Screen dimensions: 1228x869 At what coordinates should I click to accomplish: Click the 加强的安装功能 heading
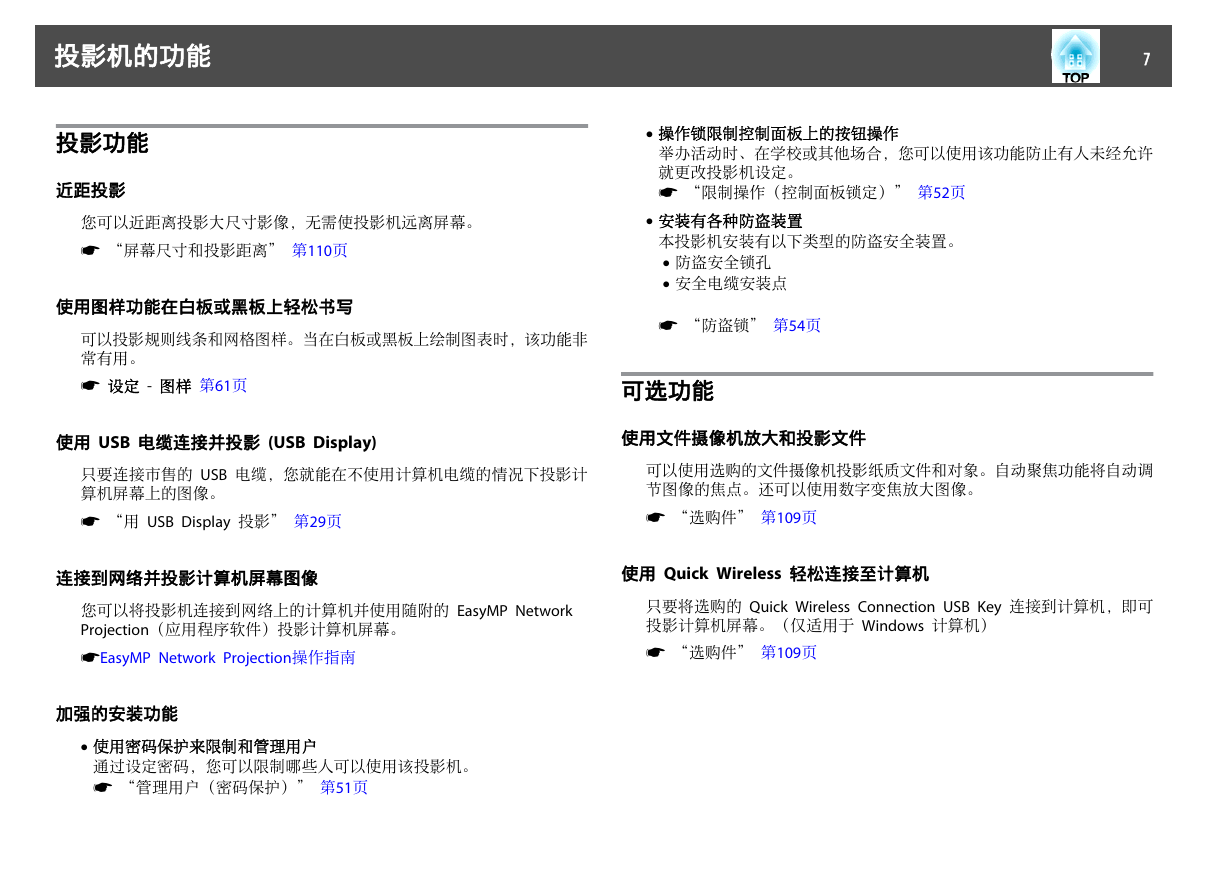coord(117,714)
